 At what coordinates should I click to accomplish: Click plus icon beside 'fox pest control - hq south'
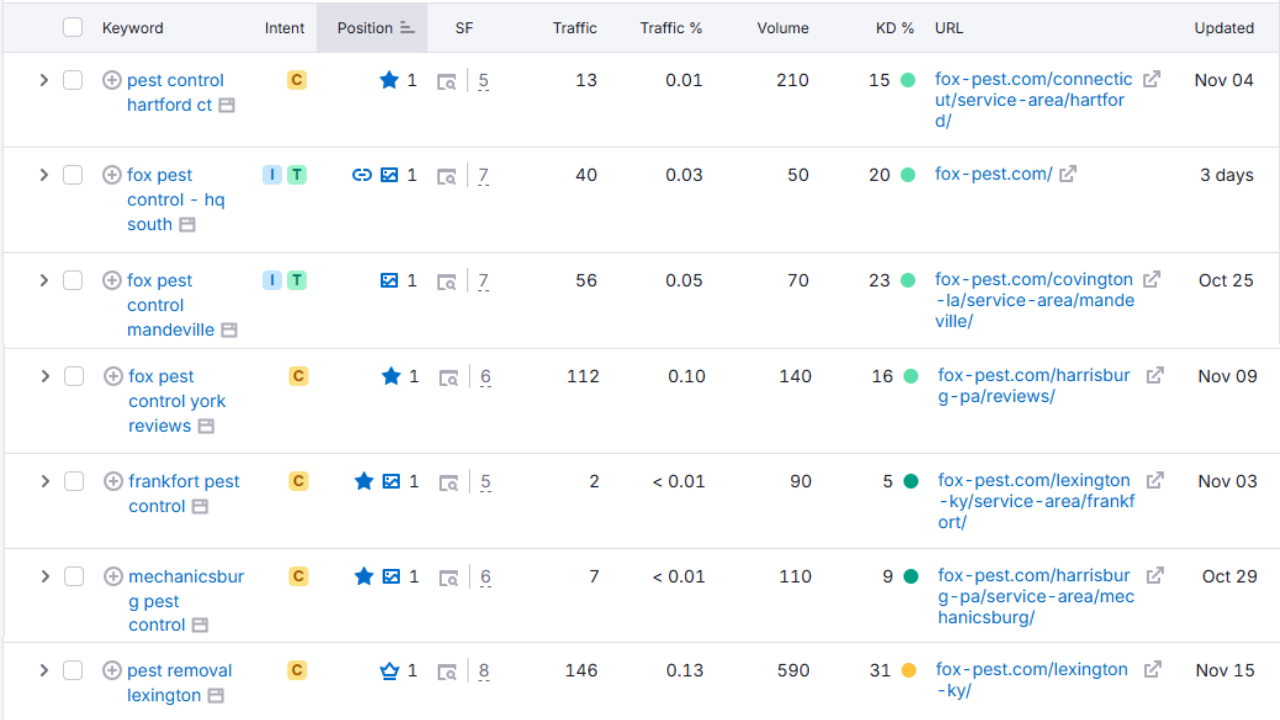[x=112, y=175]
